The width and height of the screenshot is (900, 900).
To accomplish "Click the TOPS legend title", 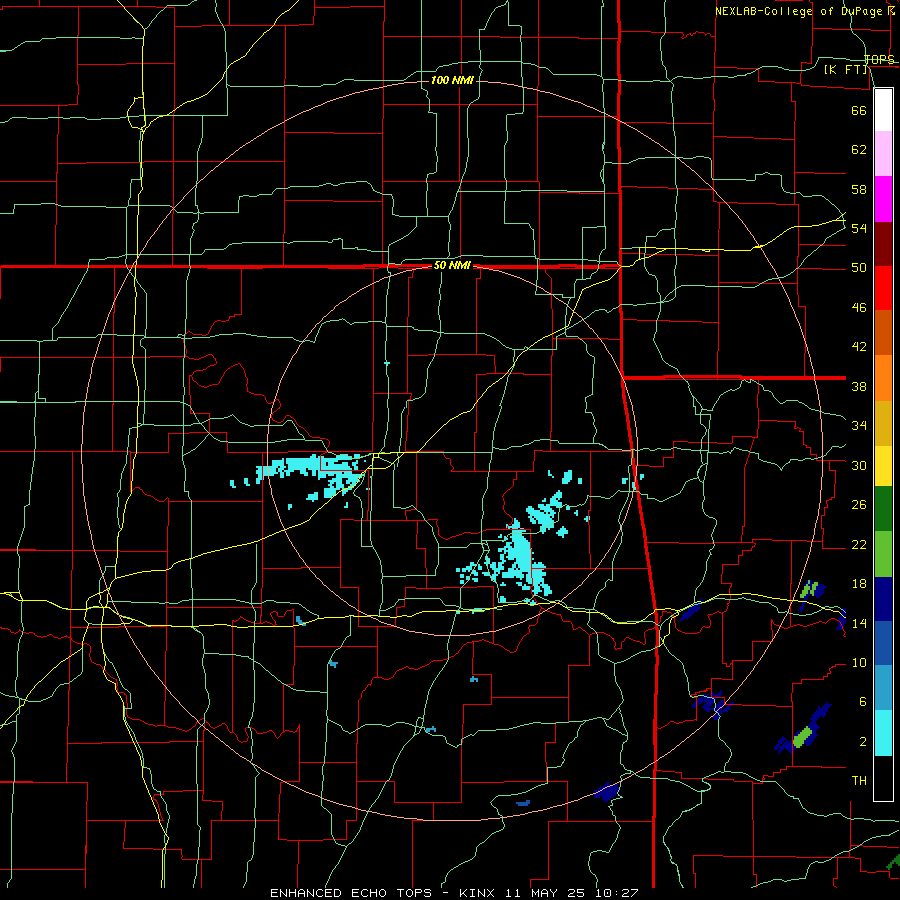I will click(879, 60).
